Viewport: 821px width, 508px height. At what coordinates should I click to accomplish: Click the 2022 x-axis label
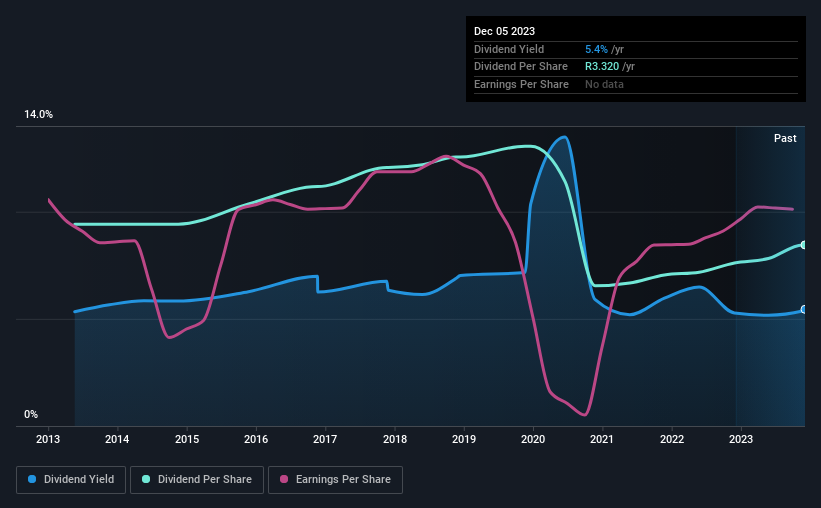point(672,439)
